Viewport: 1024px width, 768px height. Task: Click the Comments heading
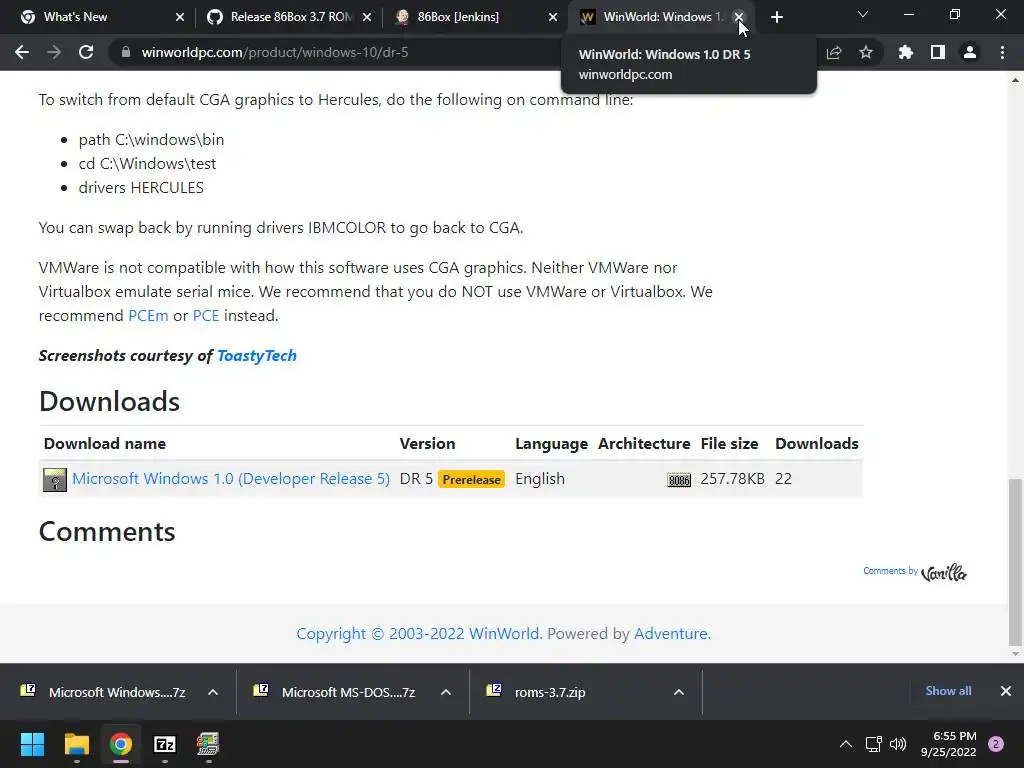(x=107, y=532)
